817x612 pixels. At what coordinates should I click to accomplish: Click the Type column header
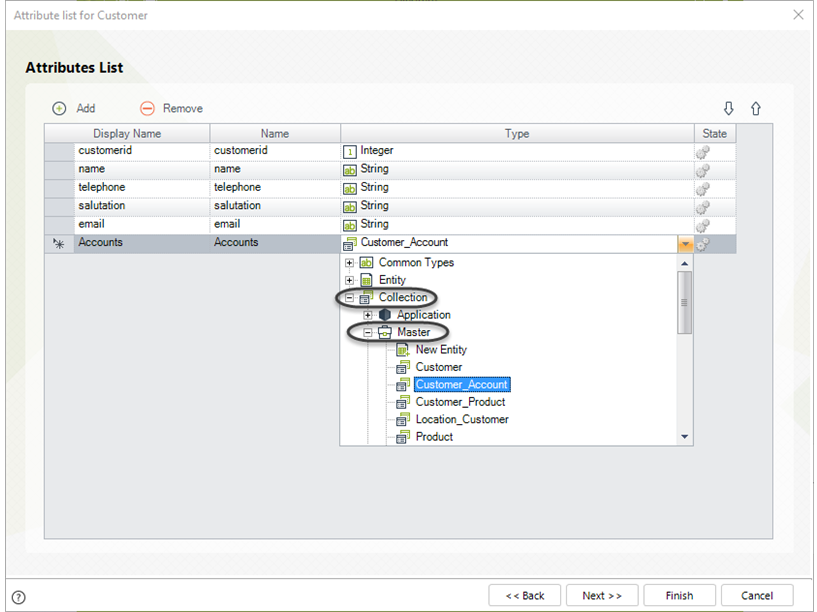coord(517,133)
